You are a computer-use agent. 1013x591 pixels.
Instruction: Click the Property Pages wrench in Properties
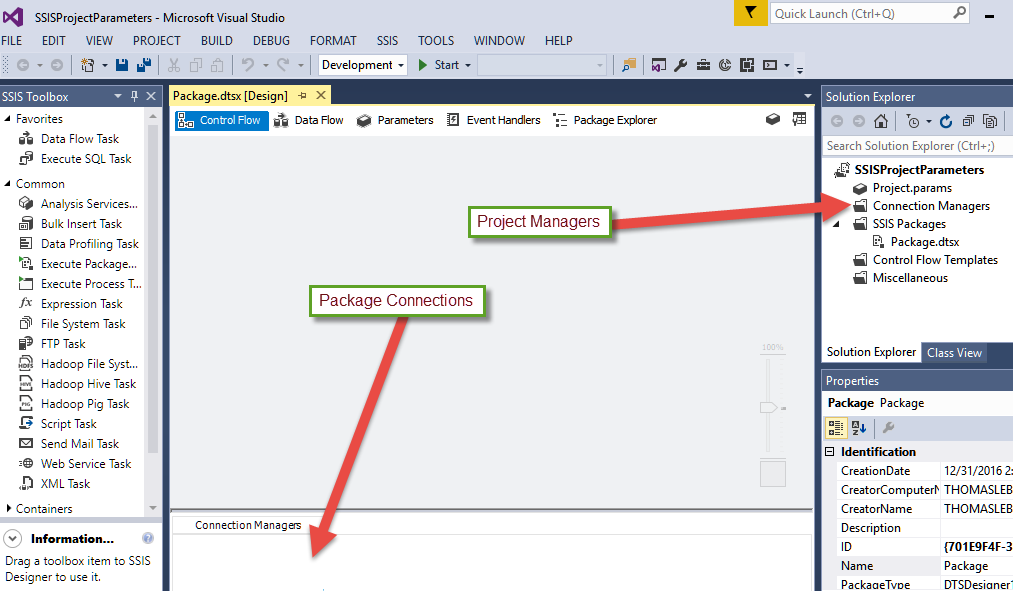coord(888,428)
